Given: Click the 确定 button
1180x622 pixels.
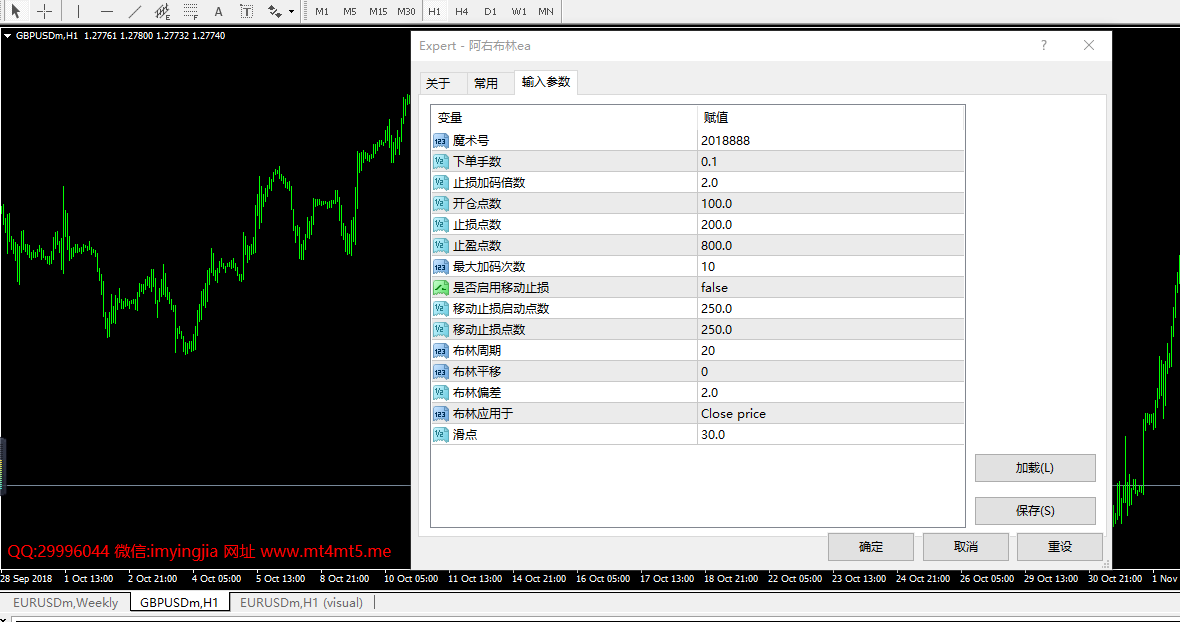Looking at the screenshot, I should pos(871,547).
